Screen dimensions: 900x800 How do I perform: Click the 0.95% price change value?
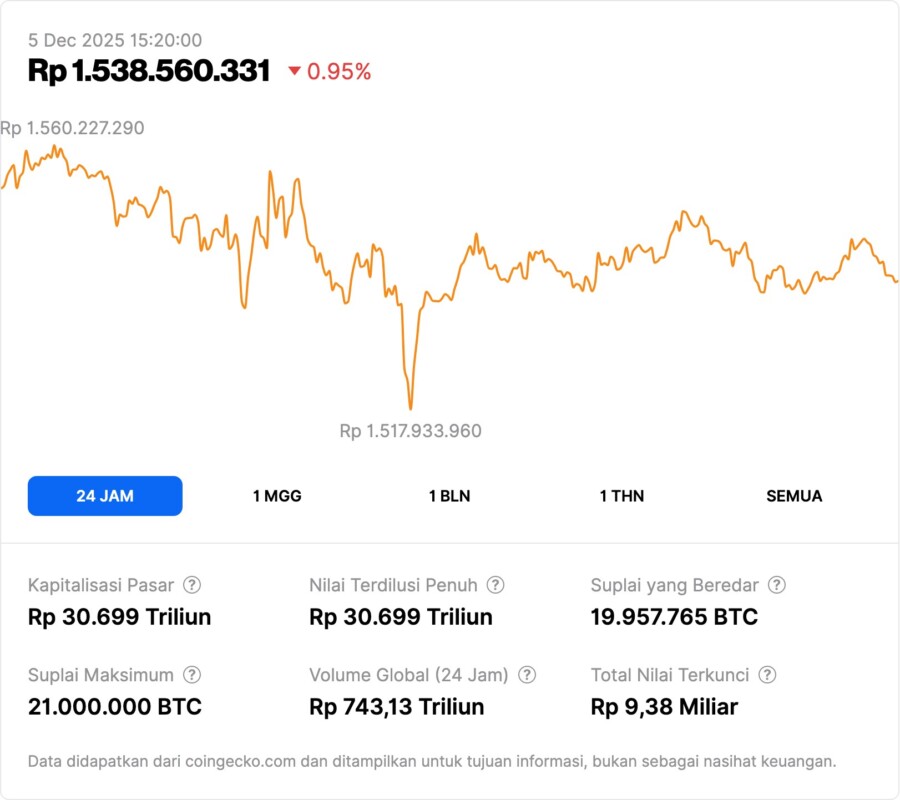coord(339,71)
